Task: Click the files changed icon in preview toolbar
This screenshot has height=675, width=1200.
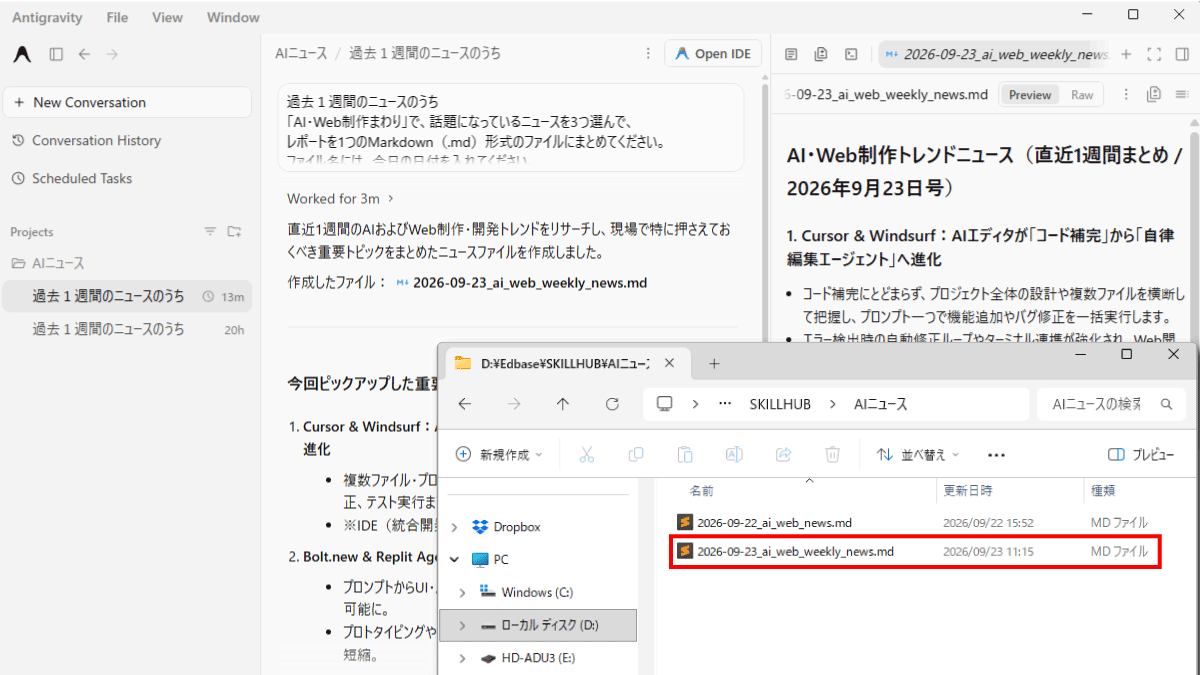Action: click(x=821, y=54)
